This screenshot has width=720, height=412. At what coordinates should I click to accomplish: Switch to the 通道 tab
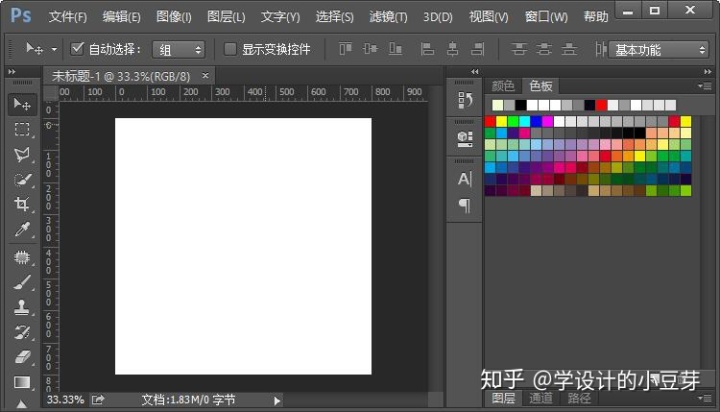coord(540,398)
